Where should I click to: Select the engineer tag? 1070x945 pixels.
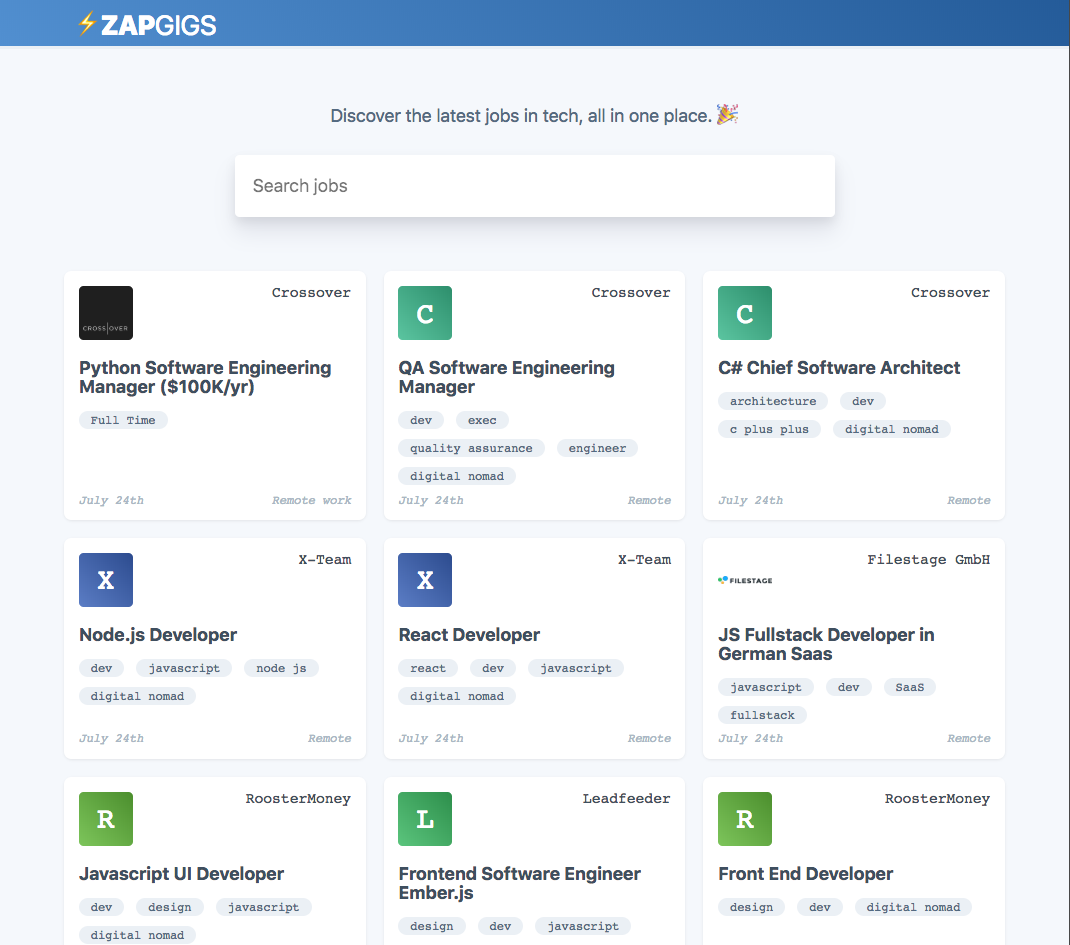coord(597,448)
